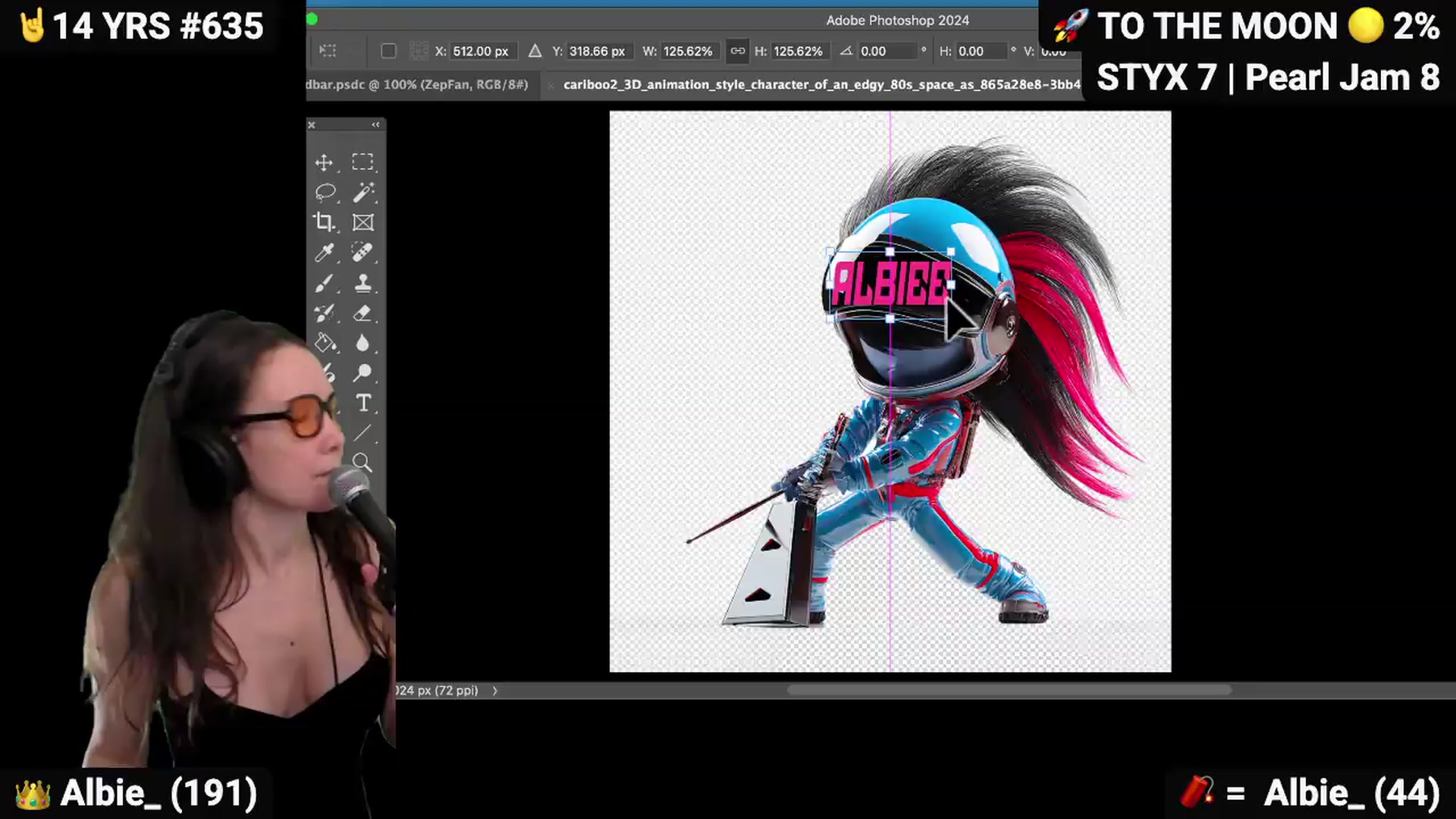Toggle relative positioning triangle icon
This screenshot has height=819, width=1456.
click(535, 51)
